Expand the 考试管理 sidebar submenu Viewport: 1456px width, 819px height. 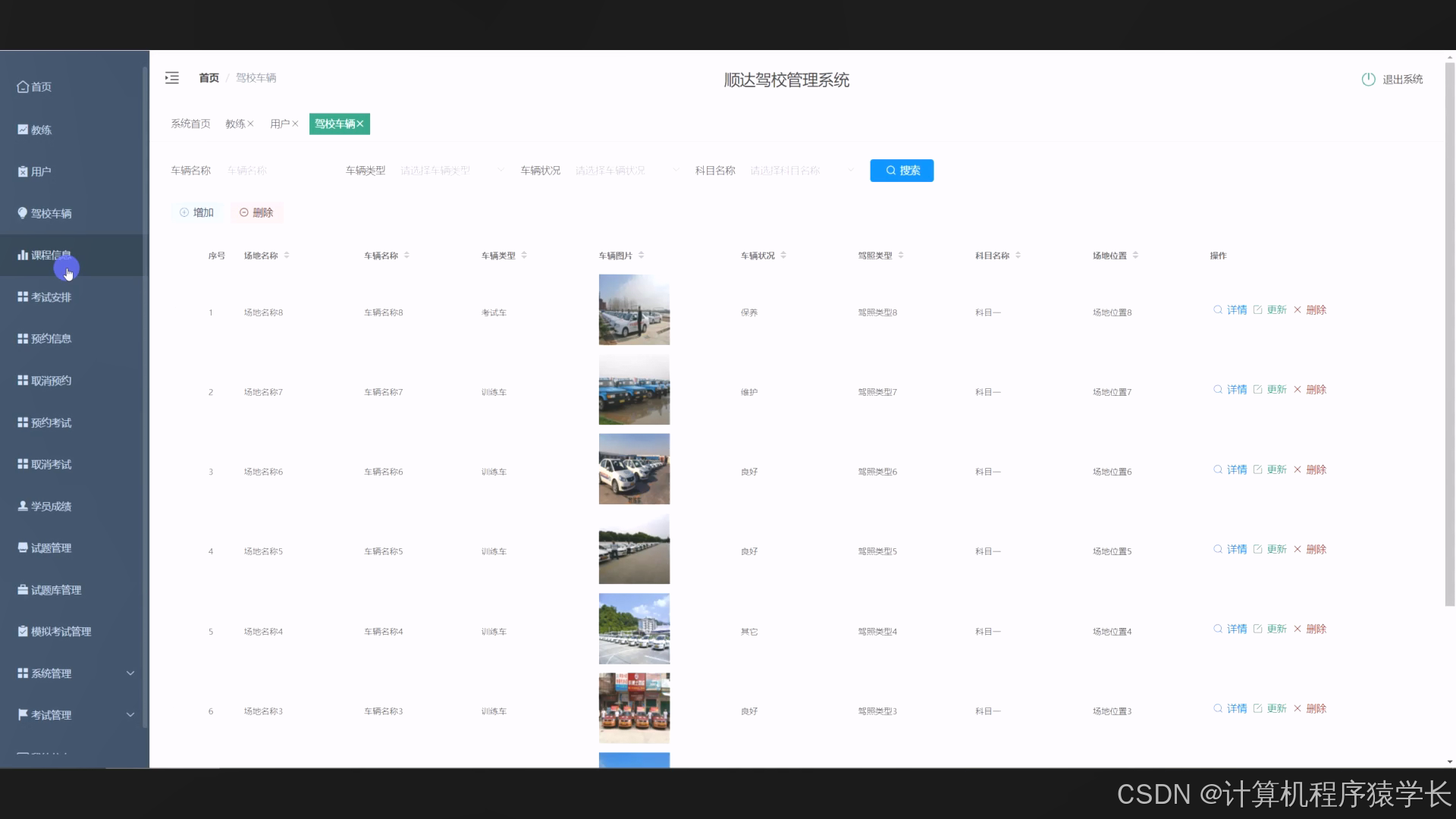click(x=74, y=715)
